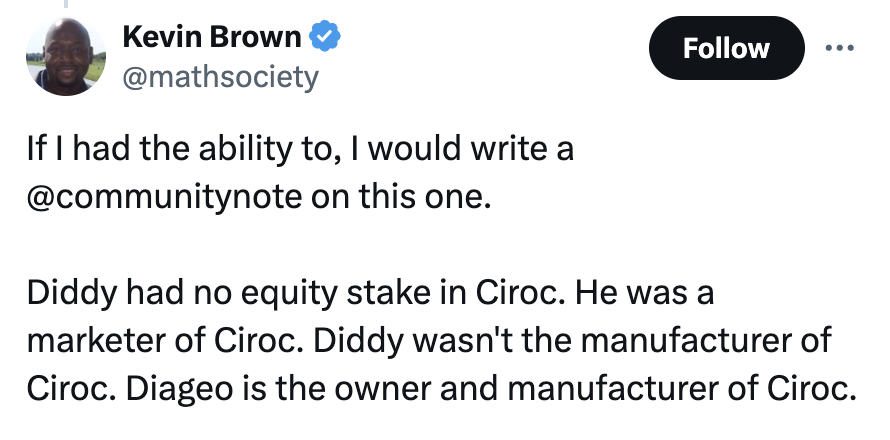Click the words "He was a"
890x440 pixels.
pyautogui.click(x=644, y=294)
